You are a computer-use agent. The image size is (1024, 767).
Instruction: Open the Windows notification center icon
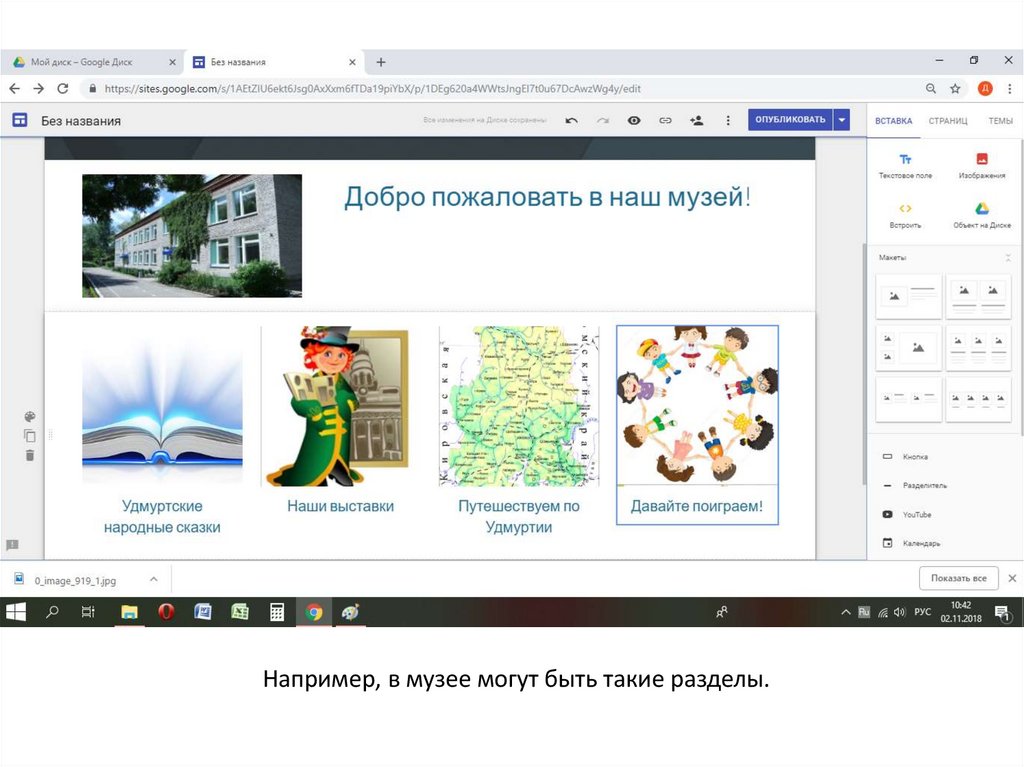point(1002,612)
